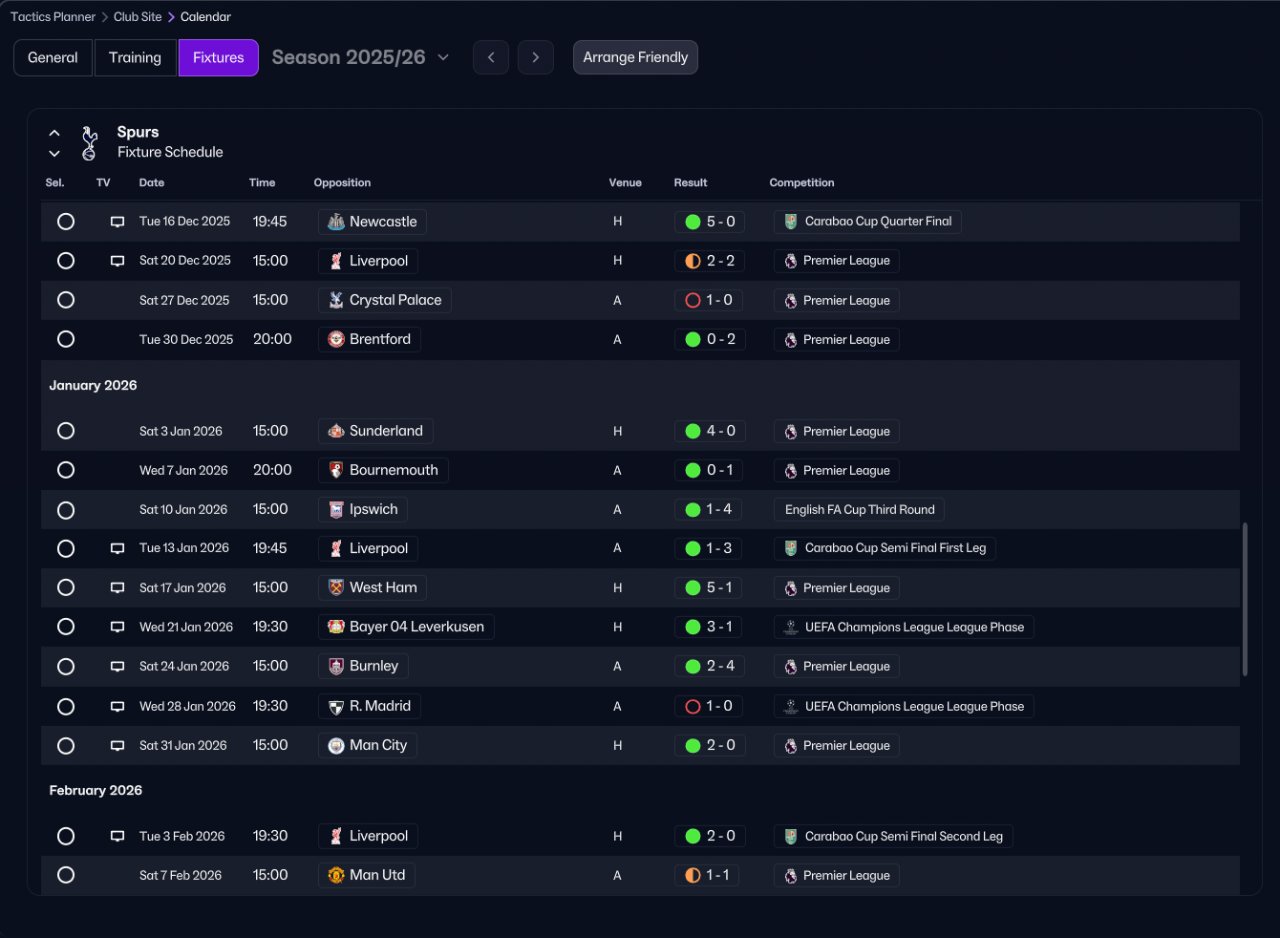1280x938 pixels.
Task: Click the green win indicator for Sunderland
Action: 692,431
